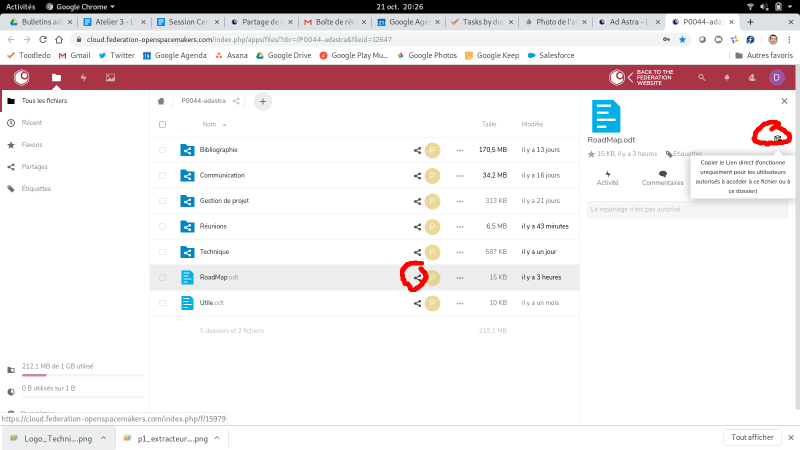Image resolution: width=800 pixels, height=450 pixels.
Task: Click Tout afficher in downloads bar
Action: pyautogui.click(x=753, y=437)
